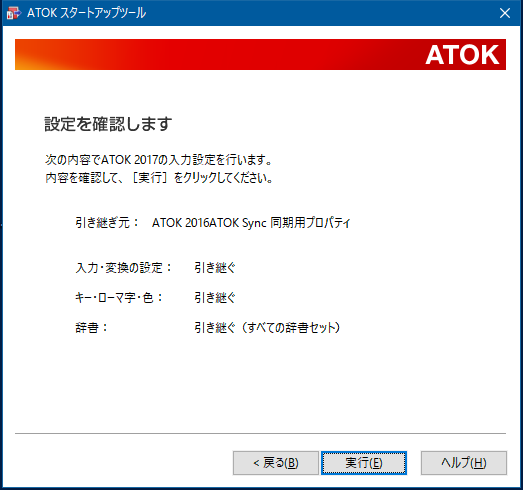Click the horizontal separator above the buttons

pos(260,434)
